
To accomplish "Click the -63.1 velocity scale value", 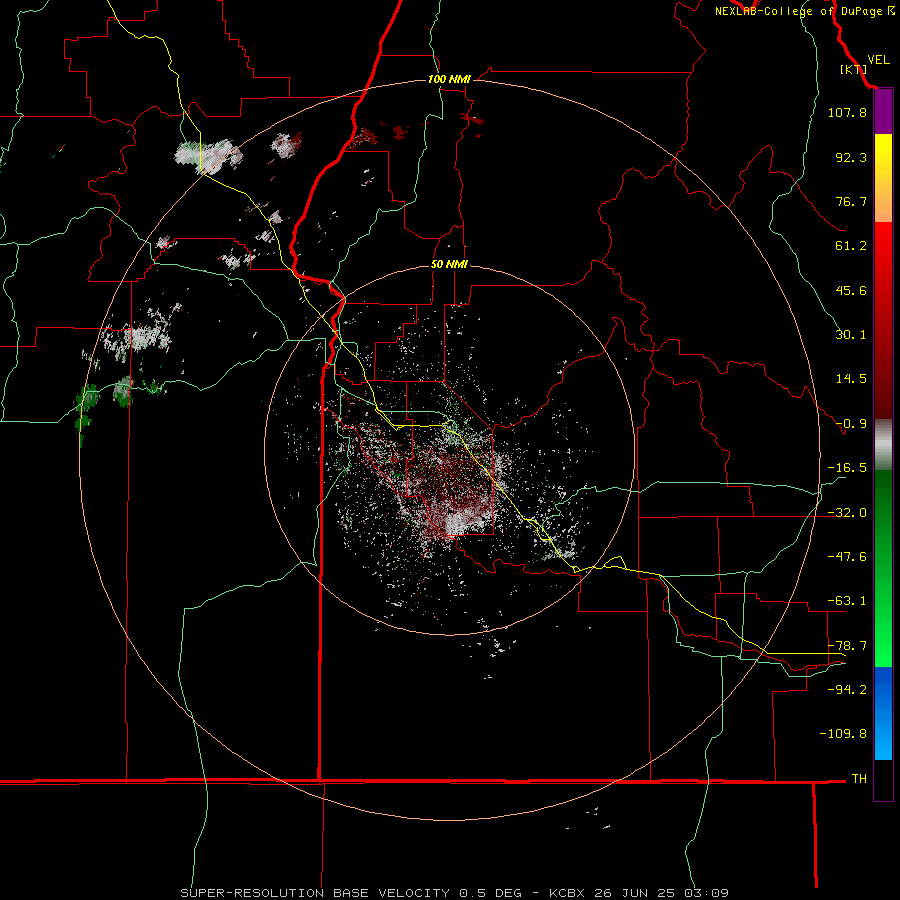I will pyautogui.click(x=847, y=601).
